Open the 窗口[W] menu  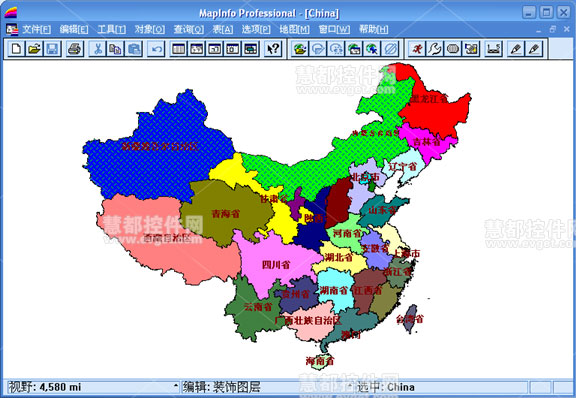[334, 29]
